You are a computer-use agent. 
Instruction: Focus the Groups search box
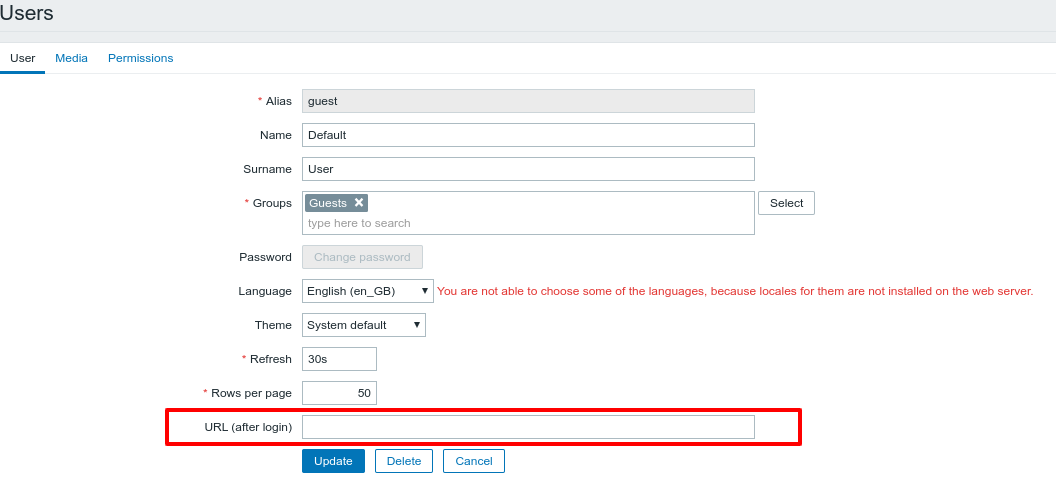pyautogui.click(x=528, y=223)
